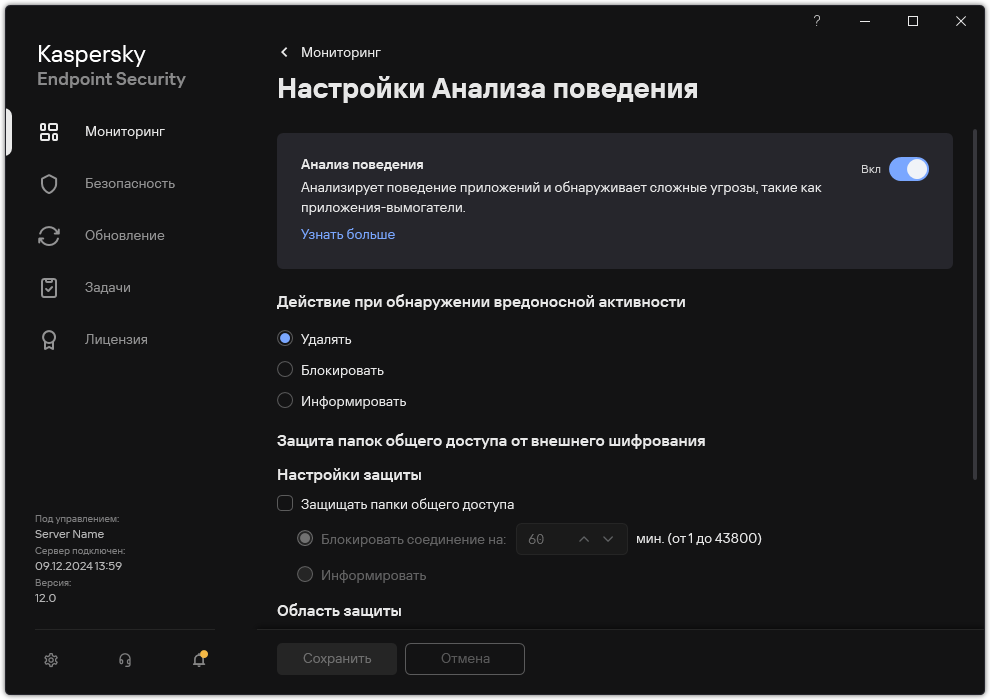This screenshot has height=700, width=990.
Task: Click the 09.12.2024 13:59 connection time
Action: tap(78, 566)
